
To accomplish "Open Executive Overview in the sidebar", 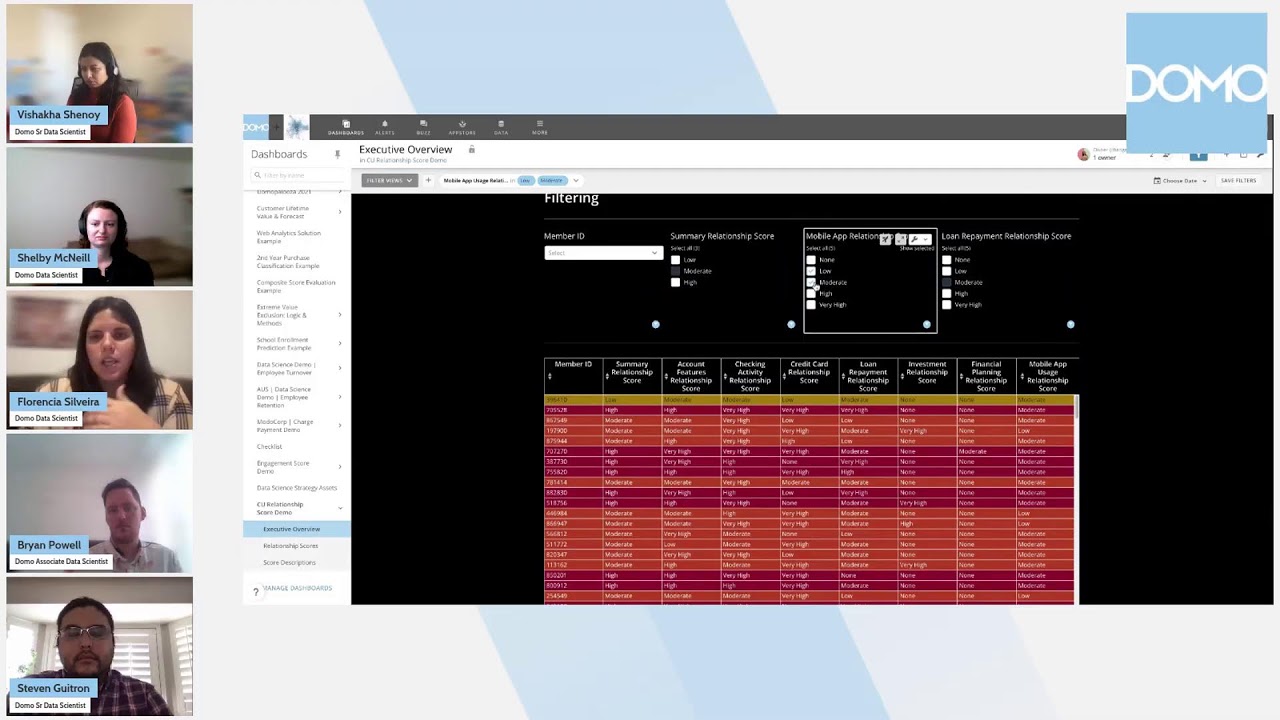I will click(x=296, y=529).
